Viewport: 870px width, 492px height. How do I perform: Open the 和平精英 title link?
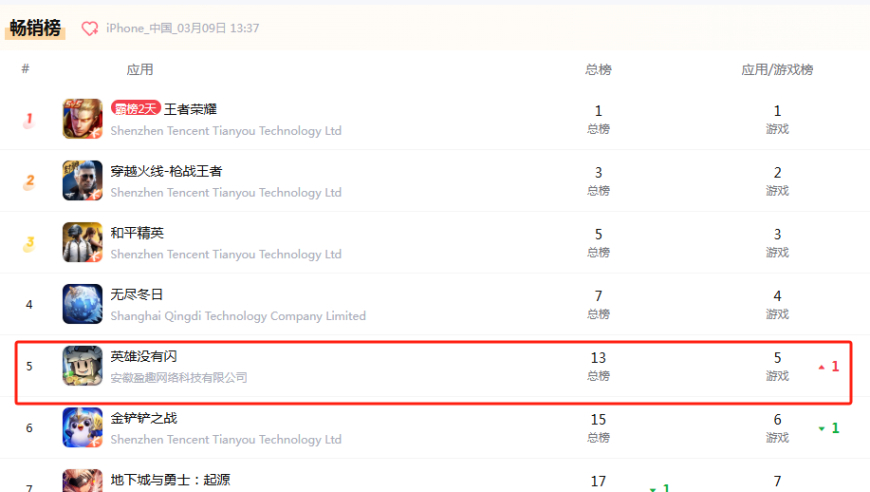[x=137, y=232]
